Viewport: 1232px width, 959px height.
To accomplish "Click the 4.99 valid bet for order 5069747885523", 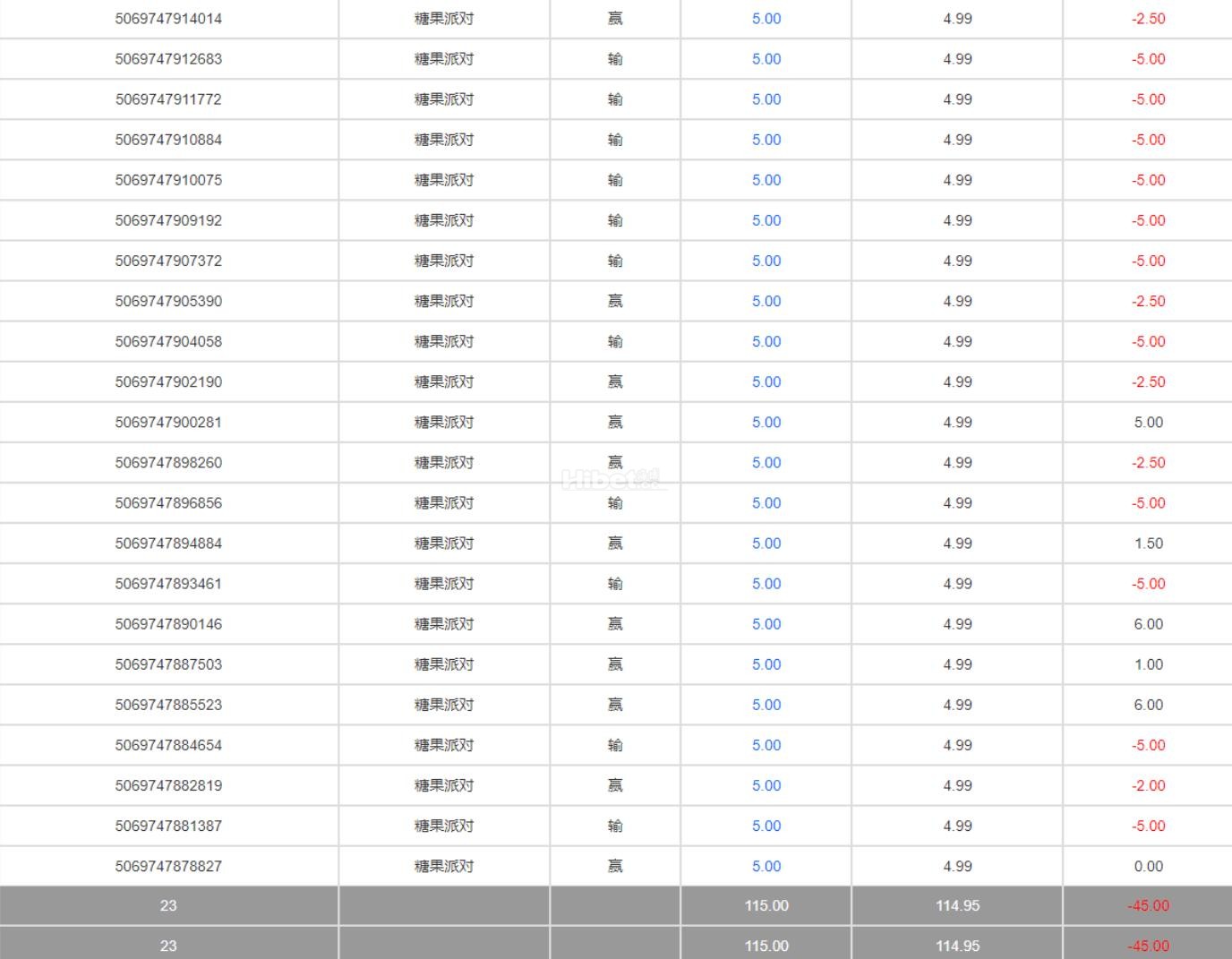I will coord(957,704).
